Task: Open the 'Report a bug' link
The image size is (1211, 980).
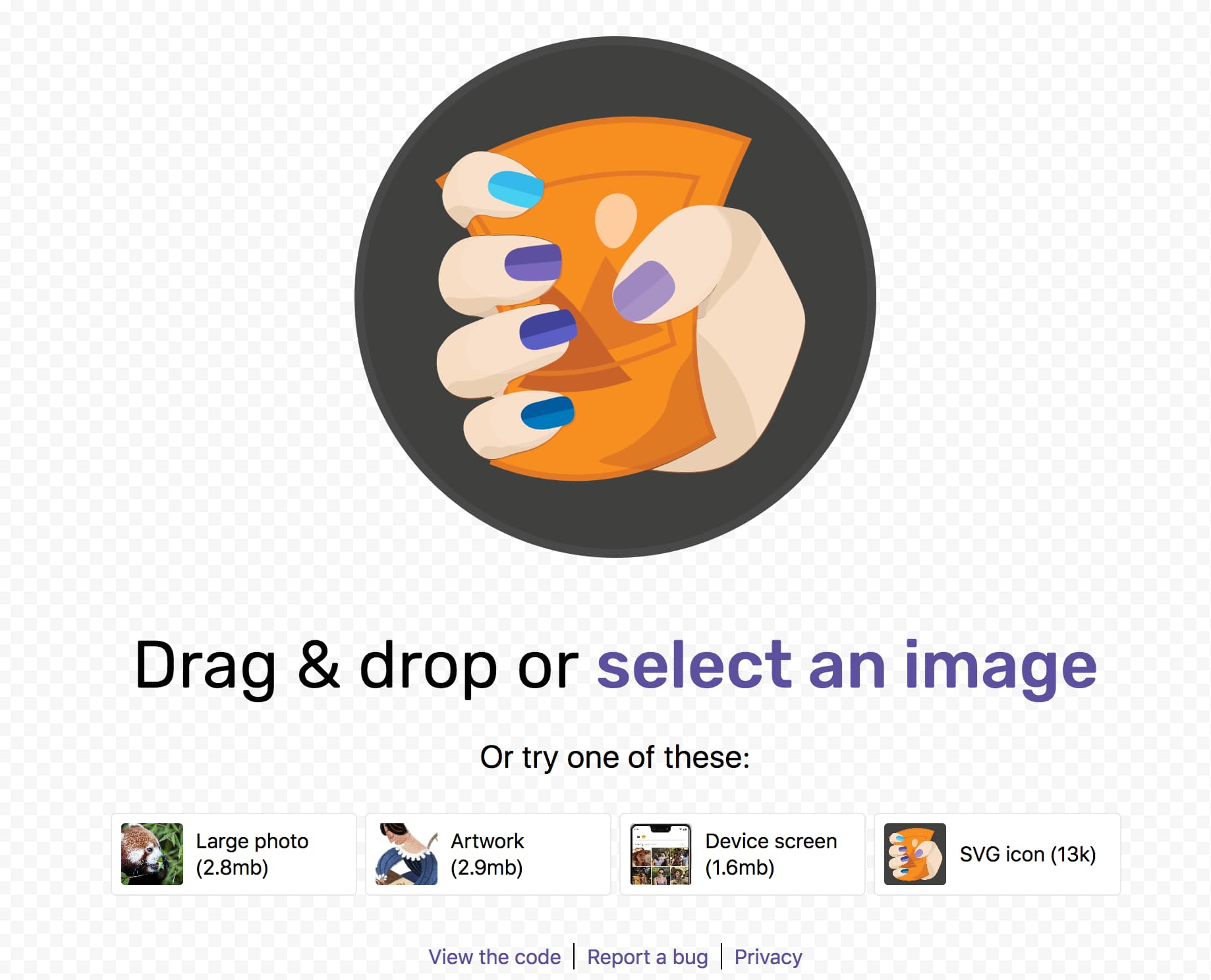Action: 648,957
